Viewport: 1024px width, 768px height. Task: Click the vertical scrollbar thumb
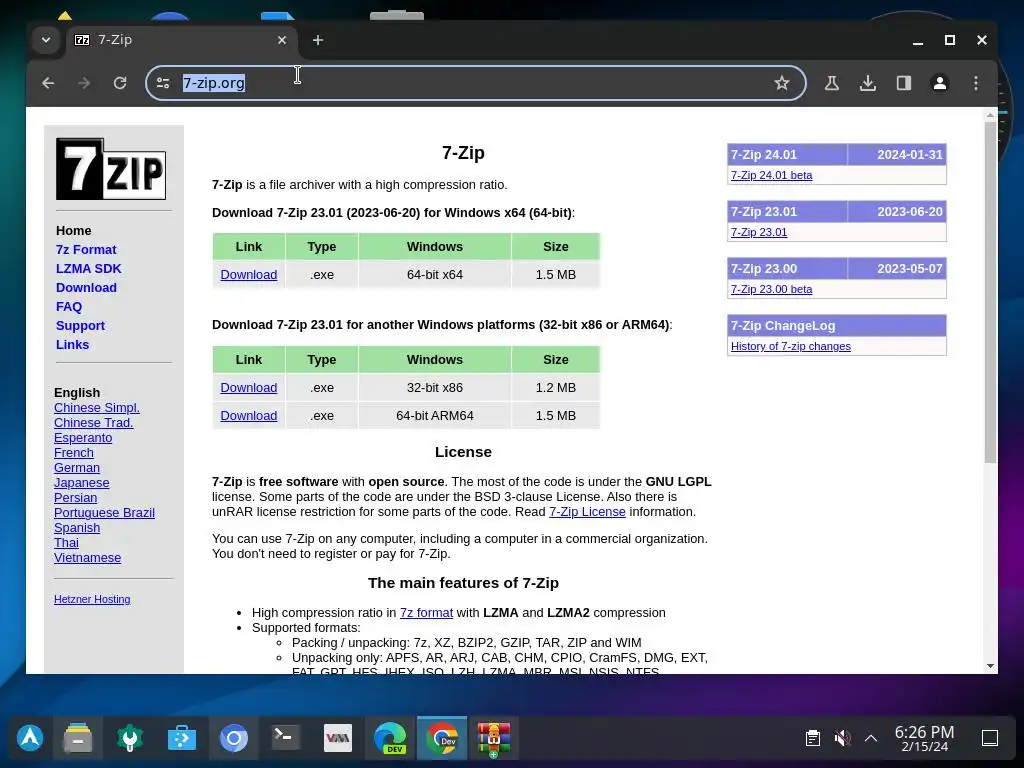991,293
